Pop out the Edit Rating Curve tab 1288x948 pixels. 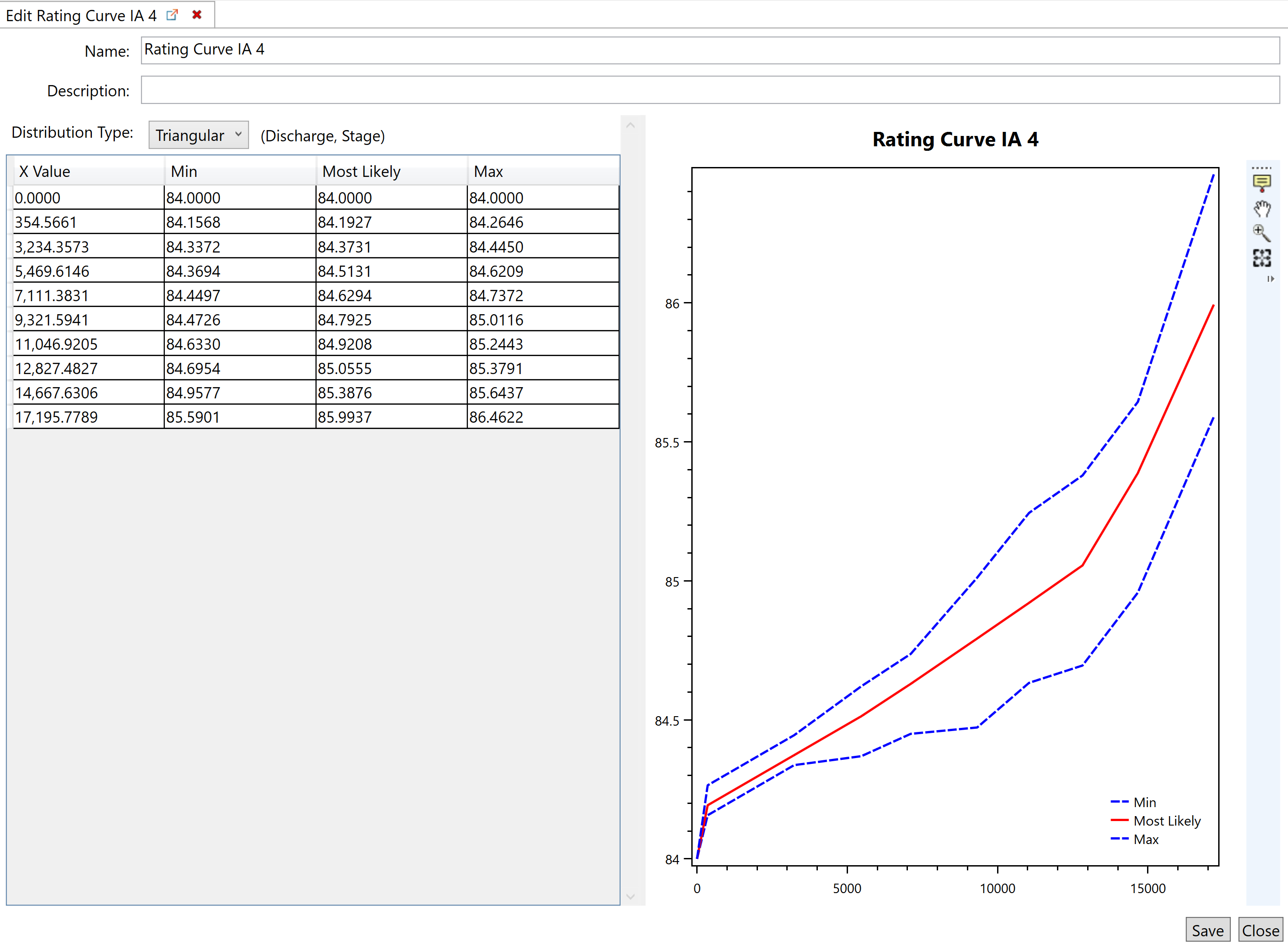172,15
